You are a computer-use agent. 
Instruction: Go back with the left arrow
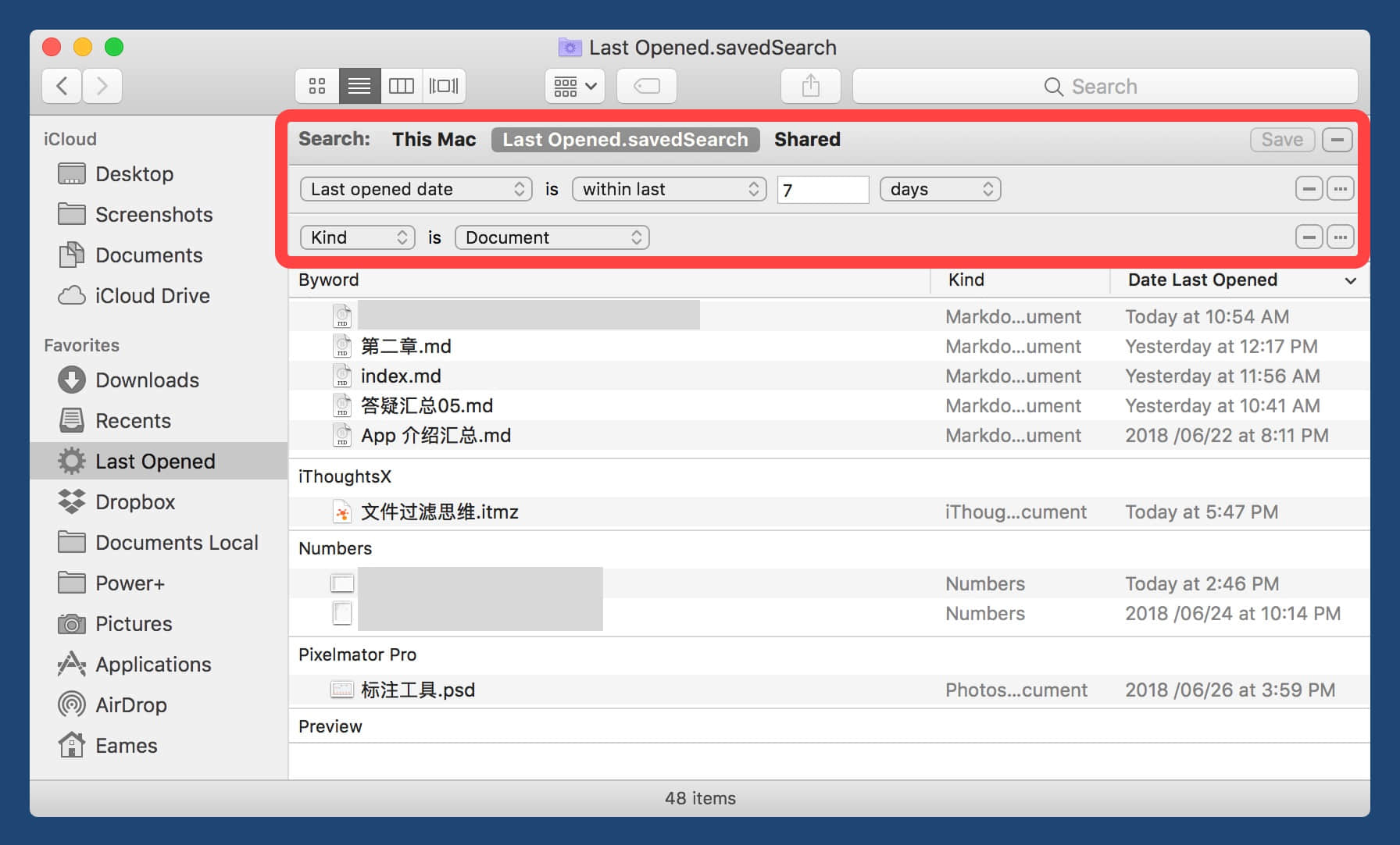(x=62, y=86)
